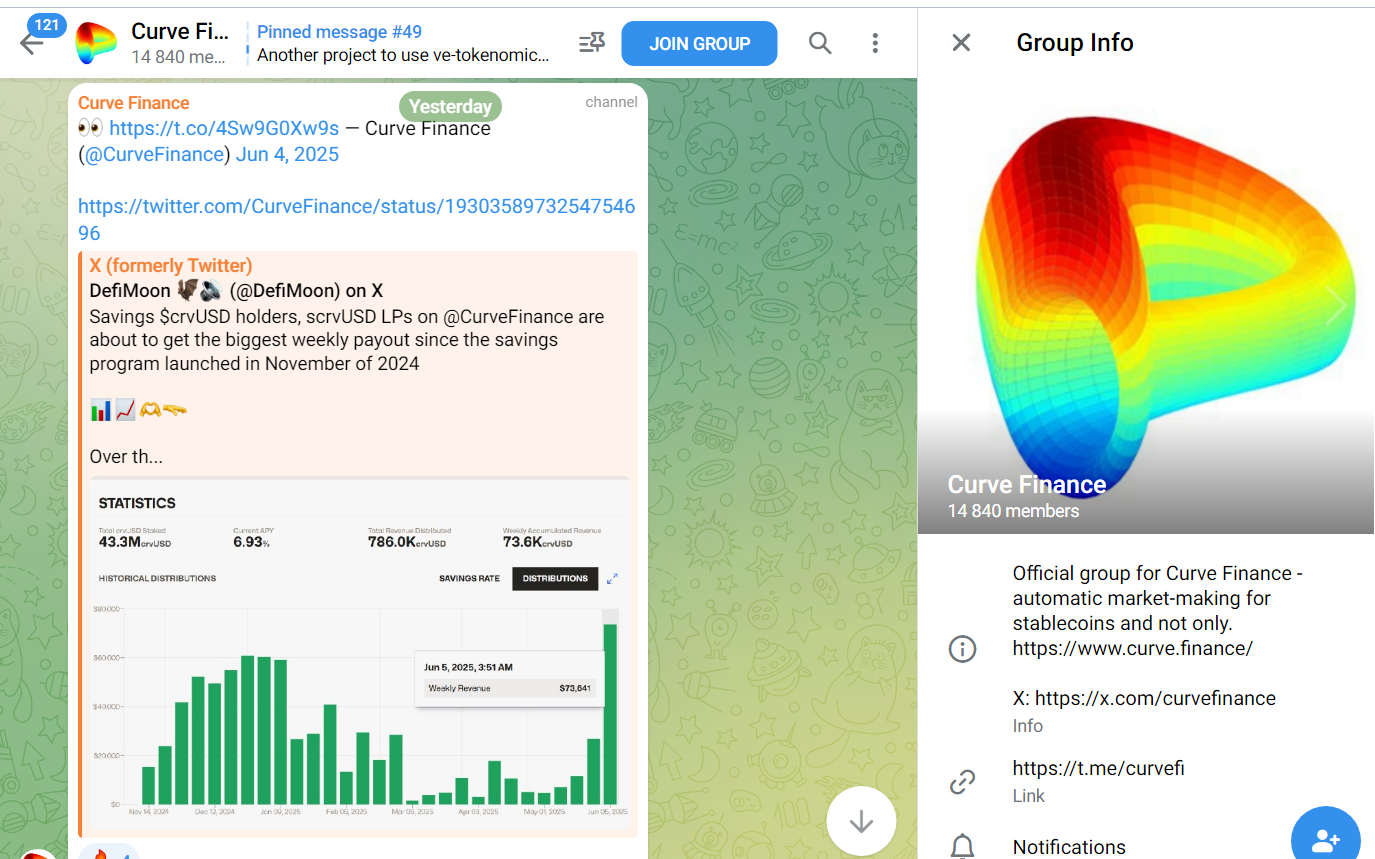Open the twitter.com/CurveFinance status link
1375x859 pixels.
pyautogui.click(x=356, y=219)
